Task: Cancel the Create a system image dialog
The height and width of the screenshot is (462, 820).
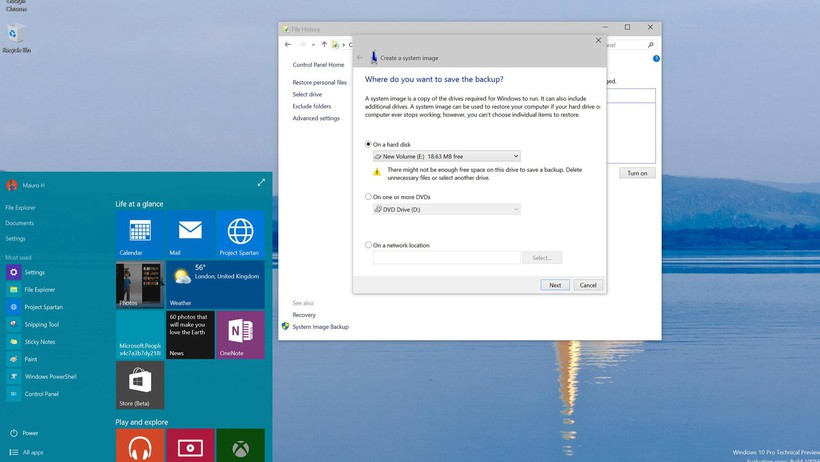Action: pyautogui.click(x=588, y=285)
